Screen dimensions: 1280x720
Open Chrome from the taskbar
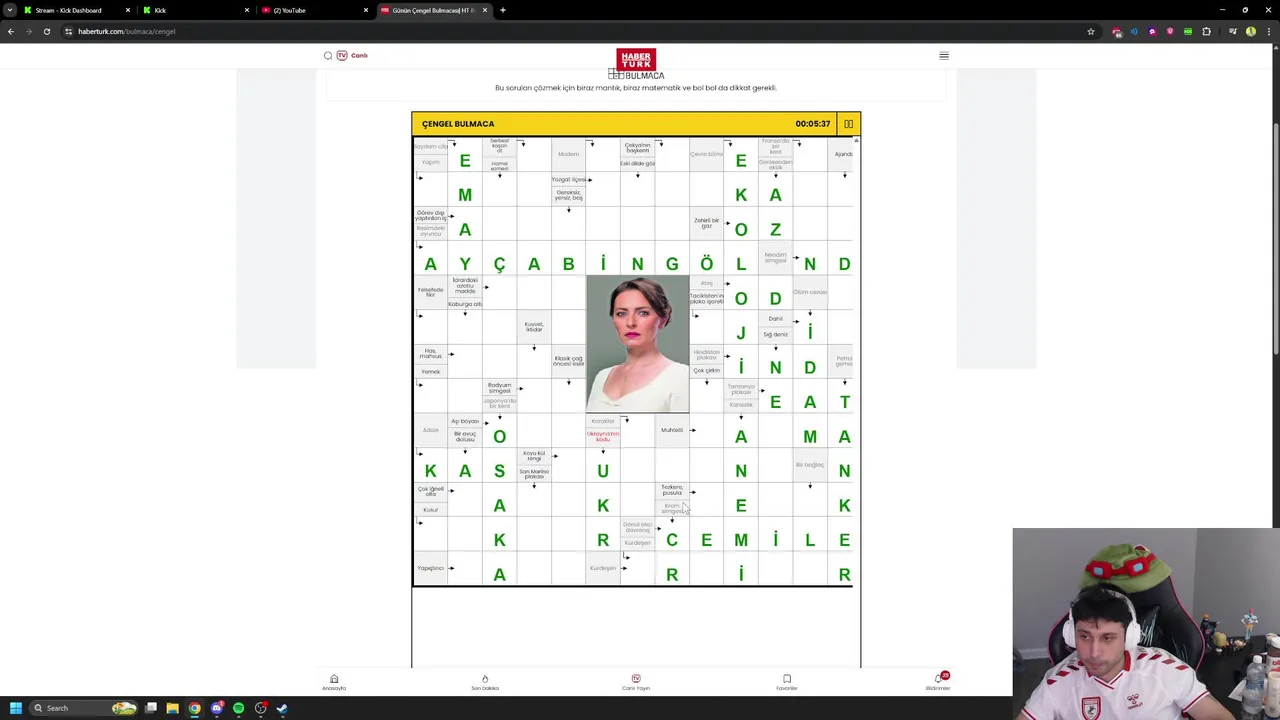[194, 708]
